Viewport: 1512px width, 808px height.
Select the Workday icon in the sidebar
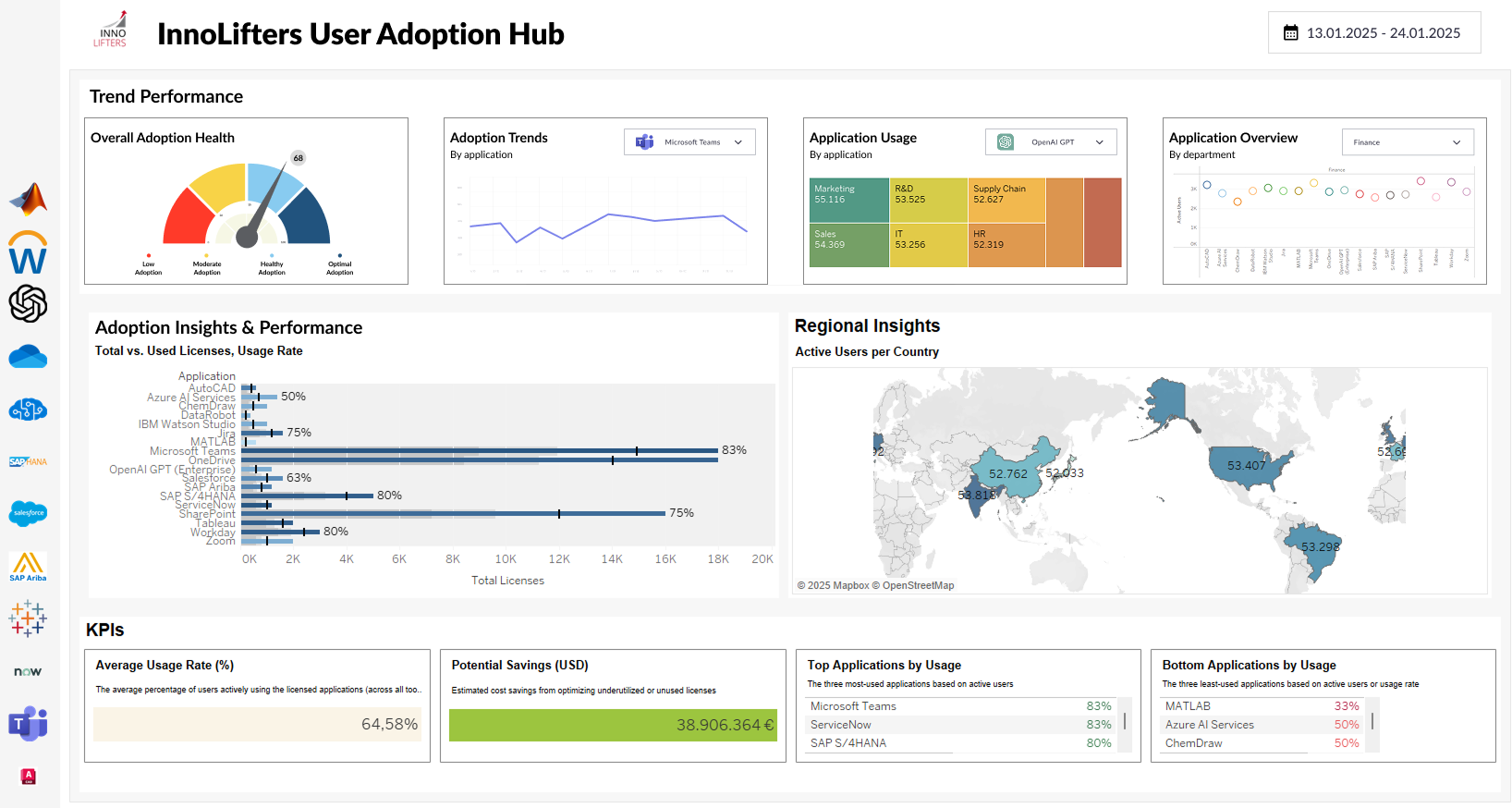28,253
